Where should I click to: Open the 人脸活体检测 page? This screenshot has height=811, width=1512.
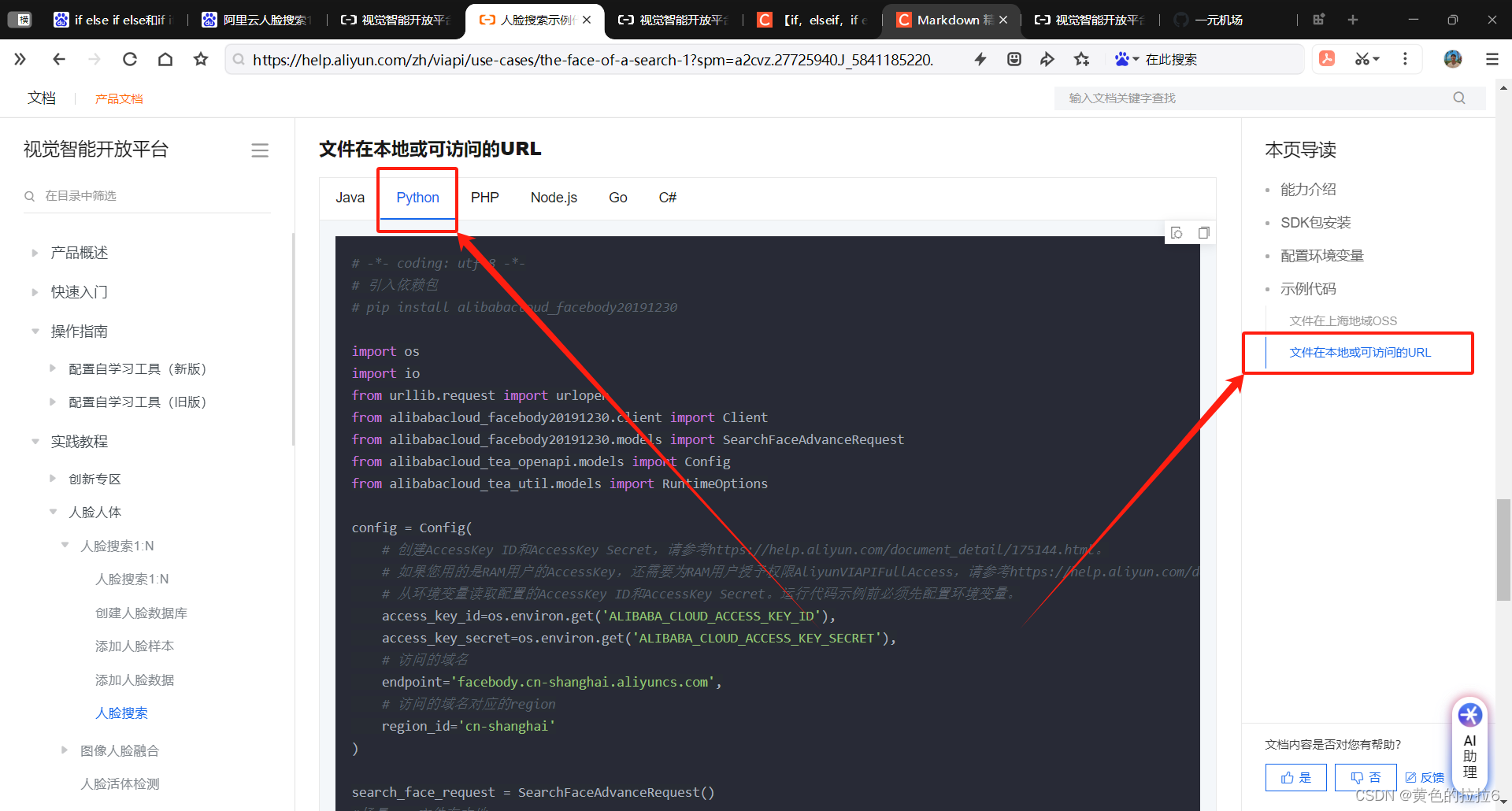coord(120,783)
